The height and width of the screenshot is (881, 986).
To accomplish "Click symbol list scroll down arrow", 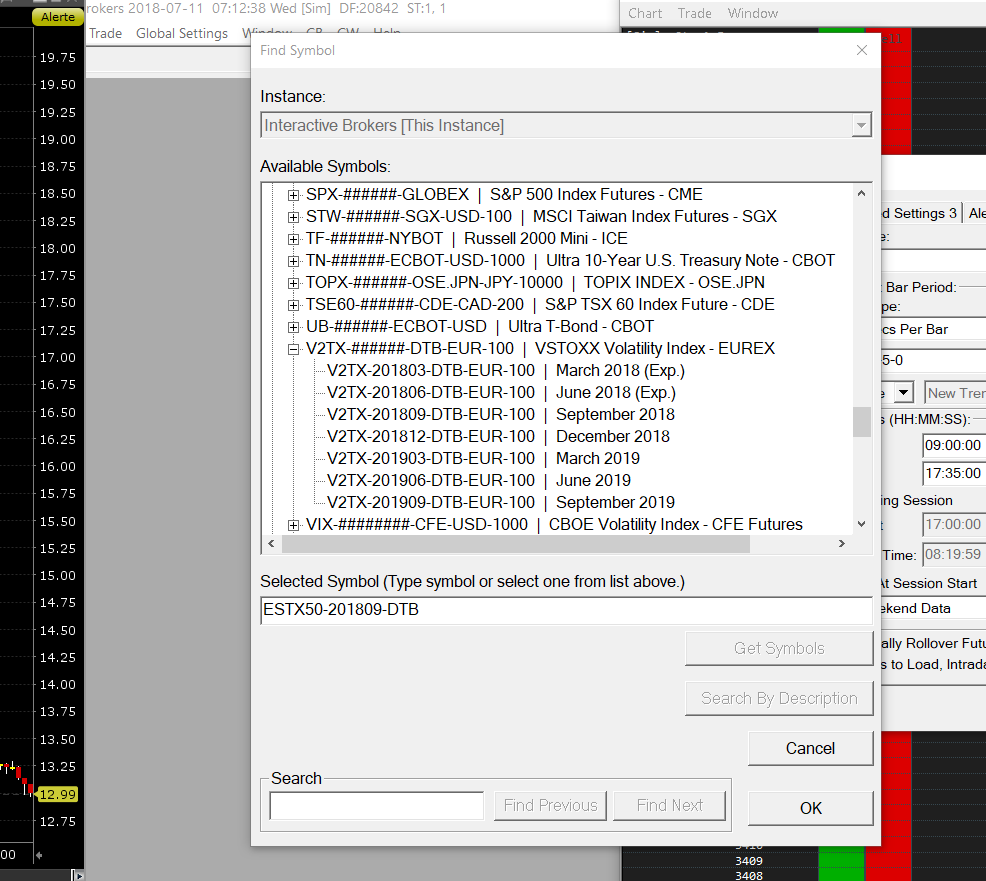I will click(x=861, y=524).
